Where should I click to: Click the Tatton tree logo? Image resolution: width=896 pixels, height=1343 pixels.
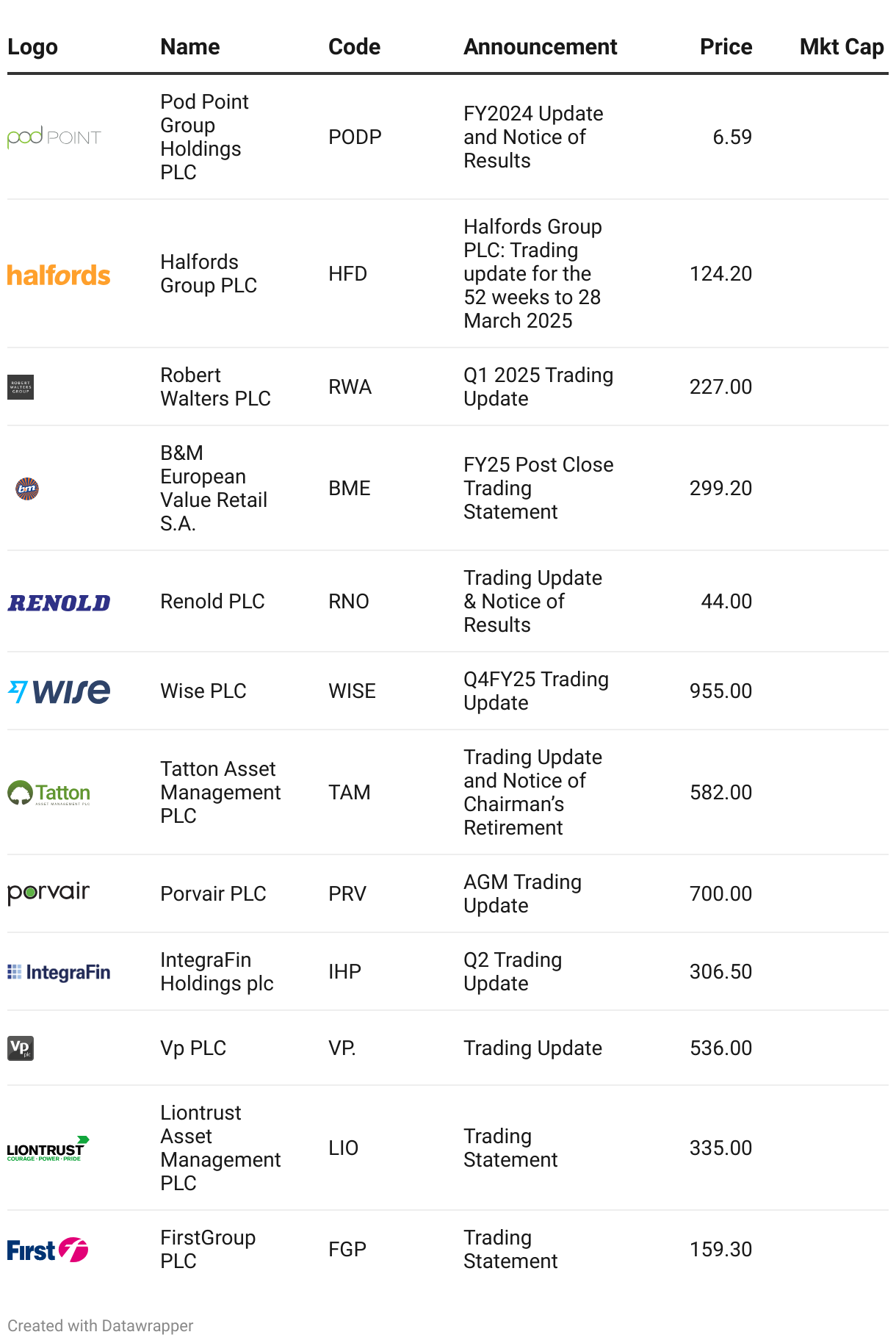pos(48,793)
